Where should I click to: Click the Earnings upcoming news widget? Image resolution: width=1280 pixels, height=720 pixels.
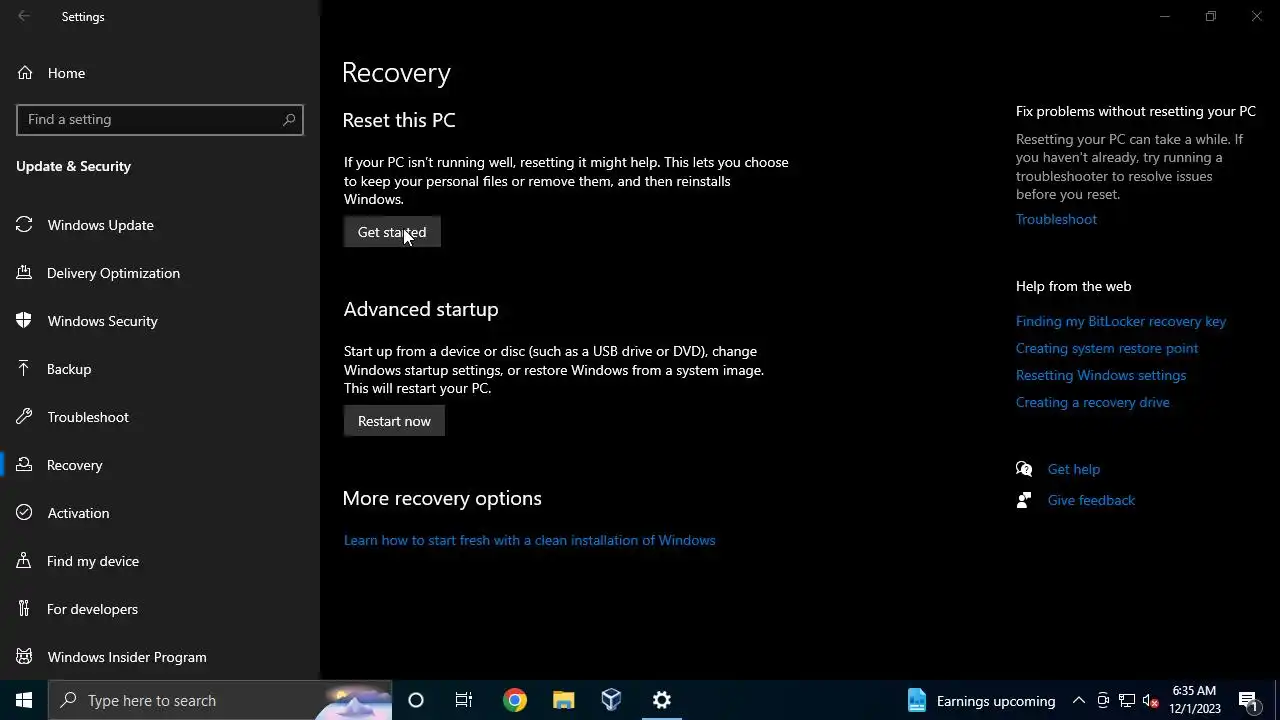(981, 700)
